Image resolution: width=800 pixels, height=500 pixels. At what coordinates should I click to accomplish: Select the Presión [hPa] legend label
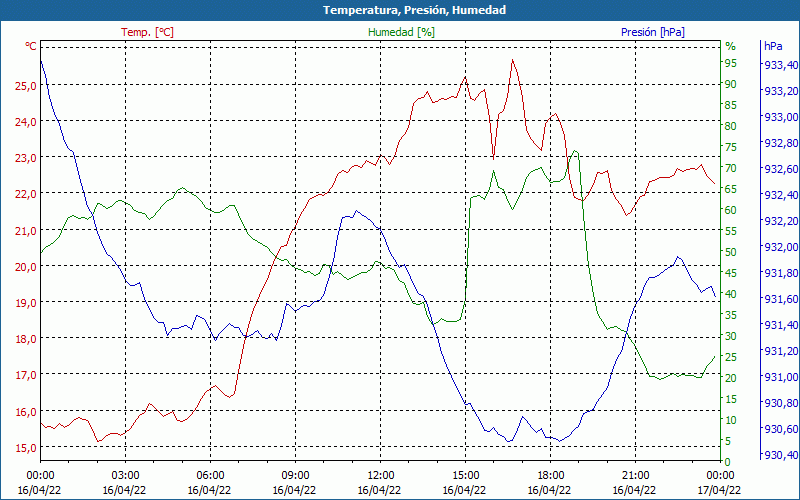[x=653, y=32]
